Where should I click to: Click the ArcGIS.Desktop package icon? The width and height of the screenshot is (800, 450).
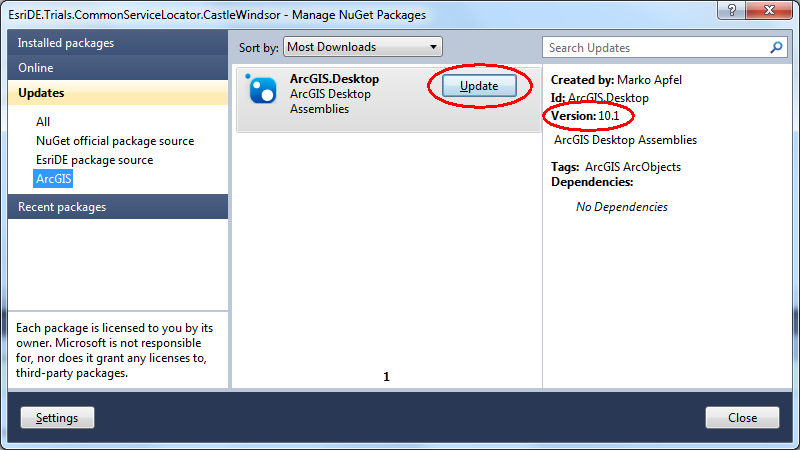coord(262,89)
